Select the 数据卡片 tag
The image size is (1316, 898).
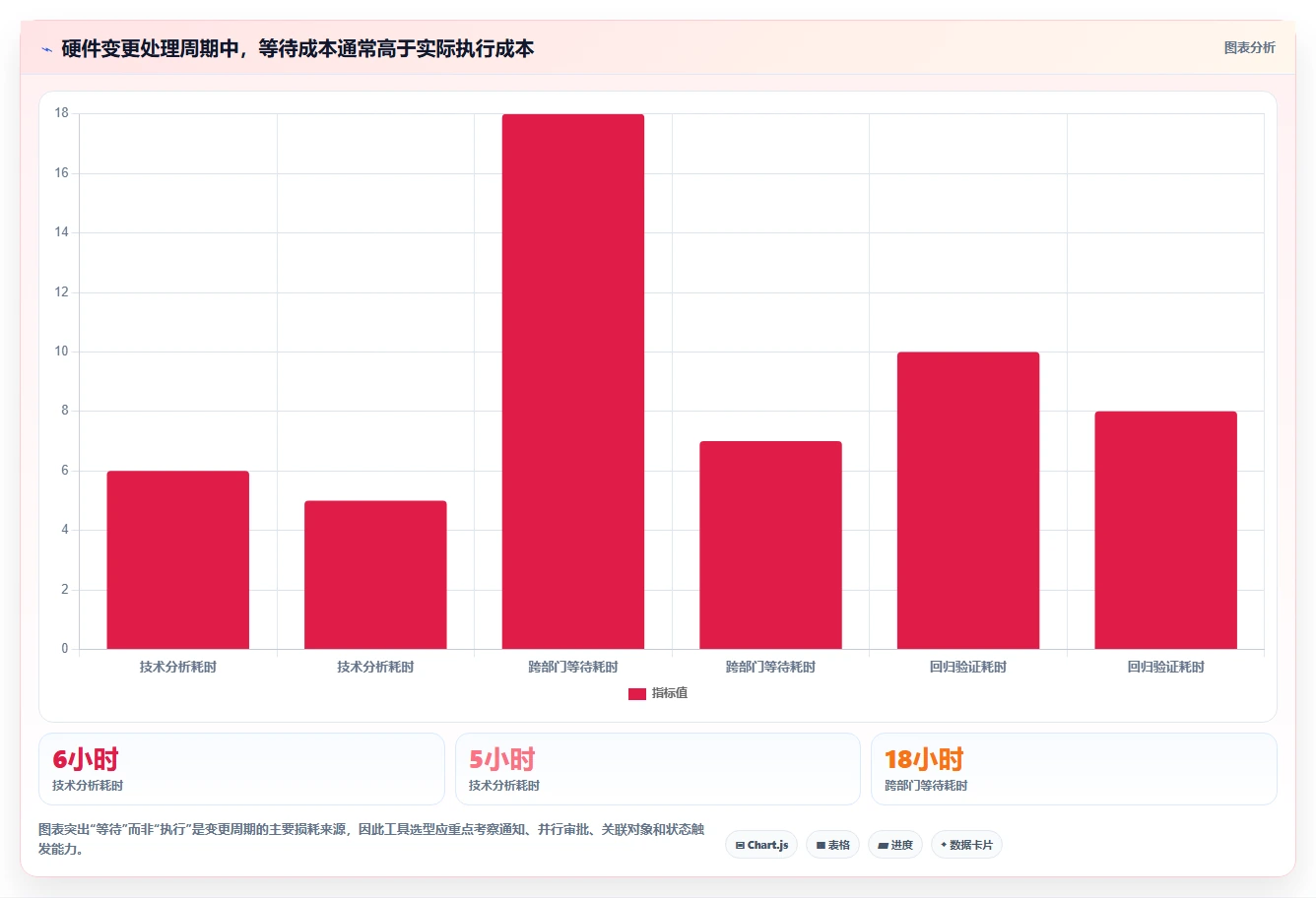pyautogui.click(x=966, y=845)
